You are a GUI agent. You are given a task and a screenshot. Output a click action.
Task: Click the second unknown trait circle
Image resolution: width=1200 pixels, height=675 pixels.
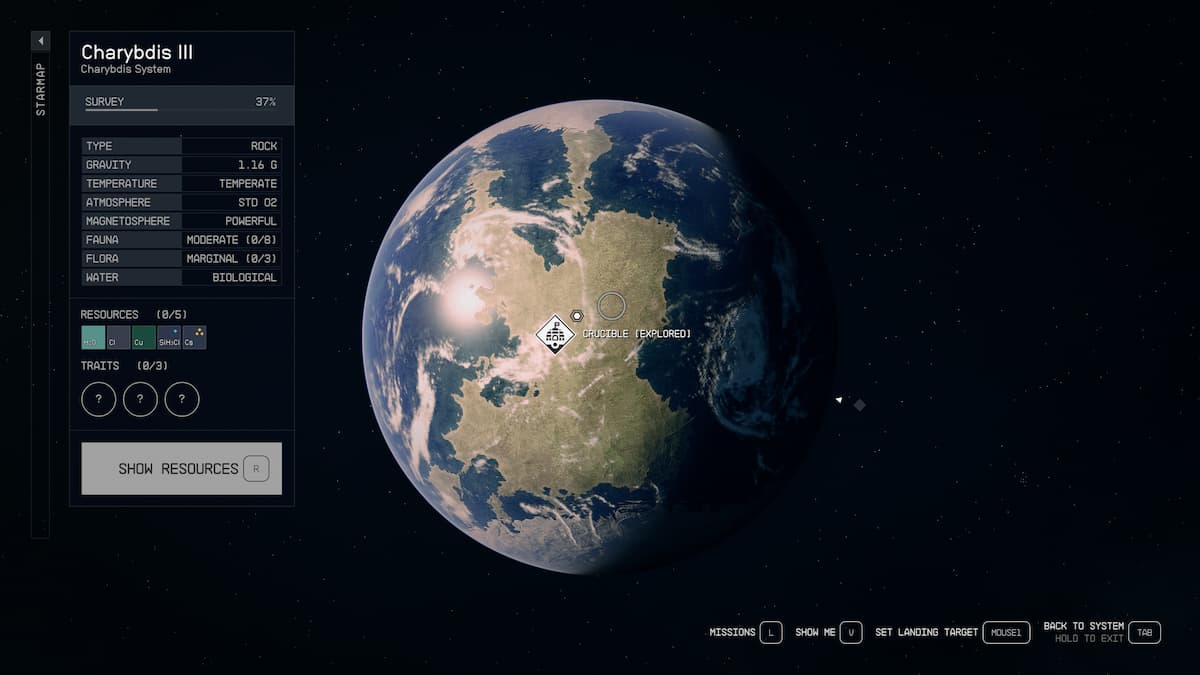(140, 399)
